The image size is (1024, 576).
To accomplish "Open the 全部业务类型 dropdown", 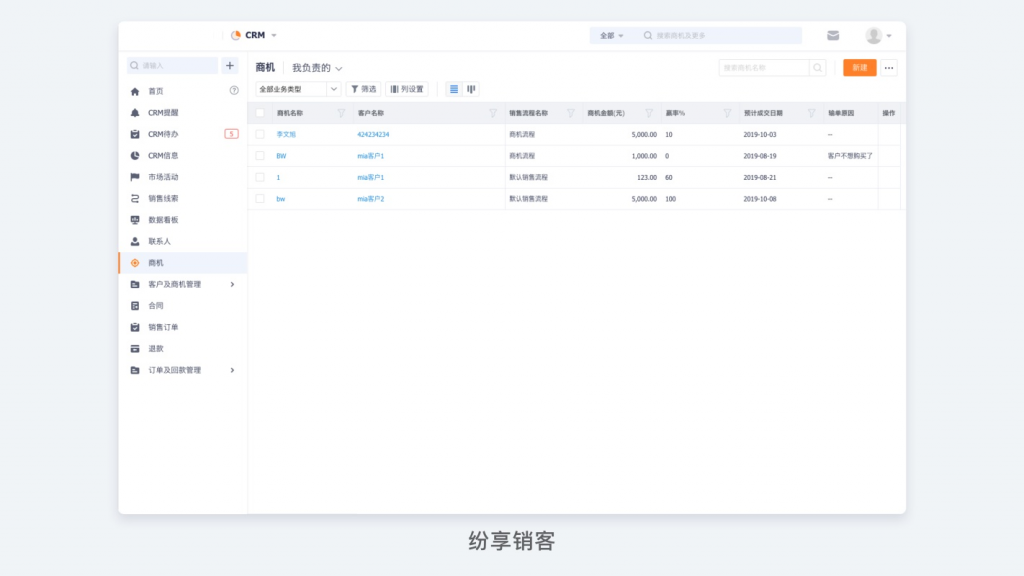I will (x=298, y=89).
